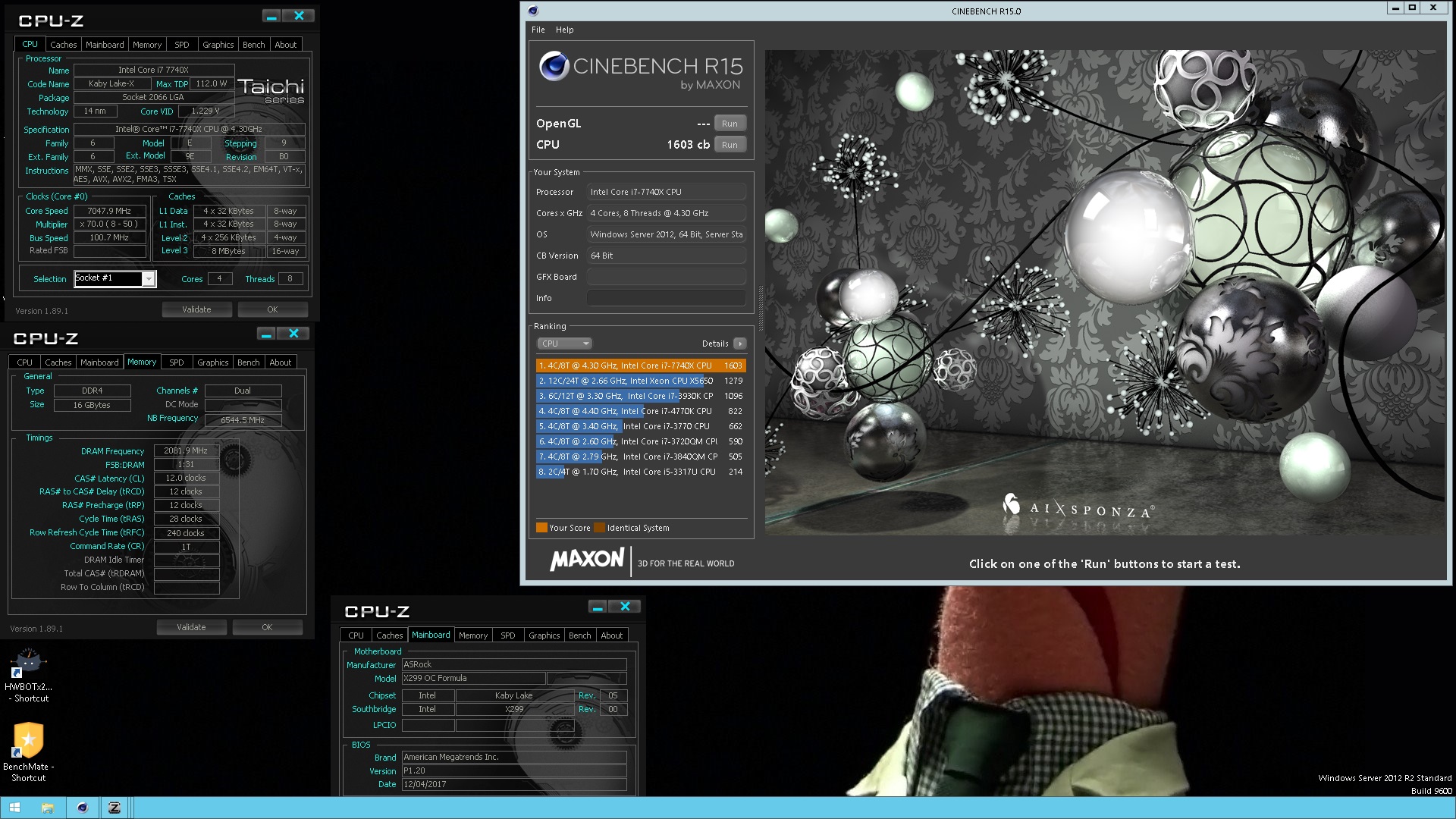Open SPD tab in CPU-Z Memory window
Viewport: 1456px width, 819px height.
point(176,362)
